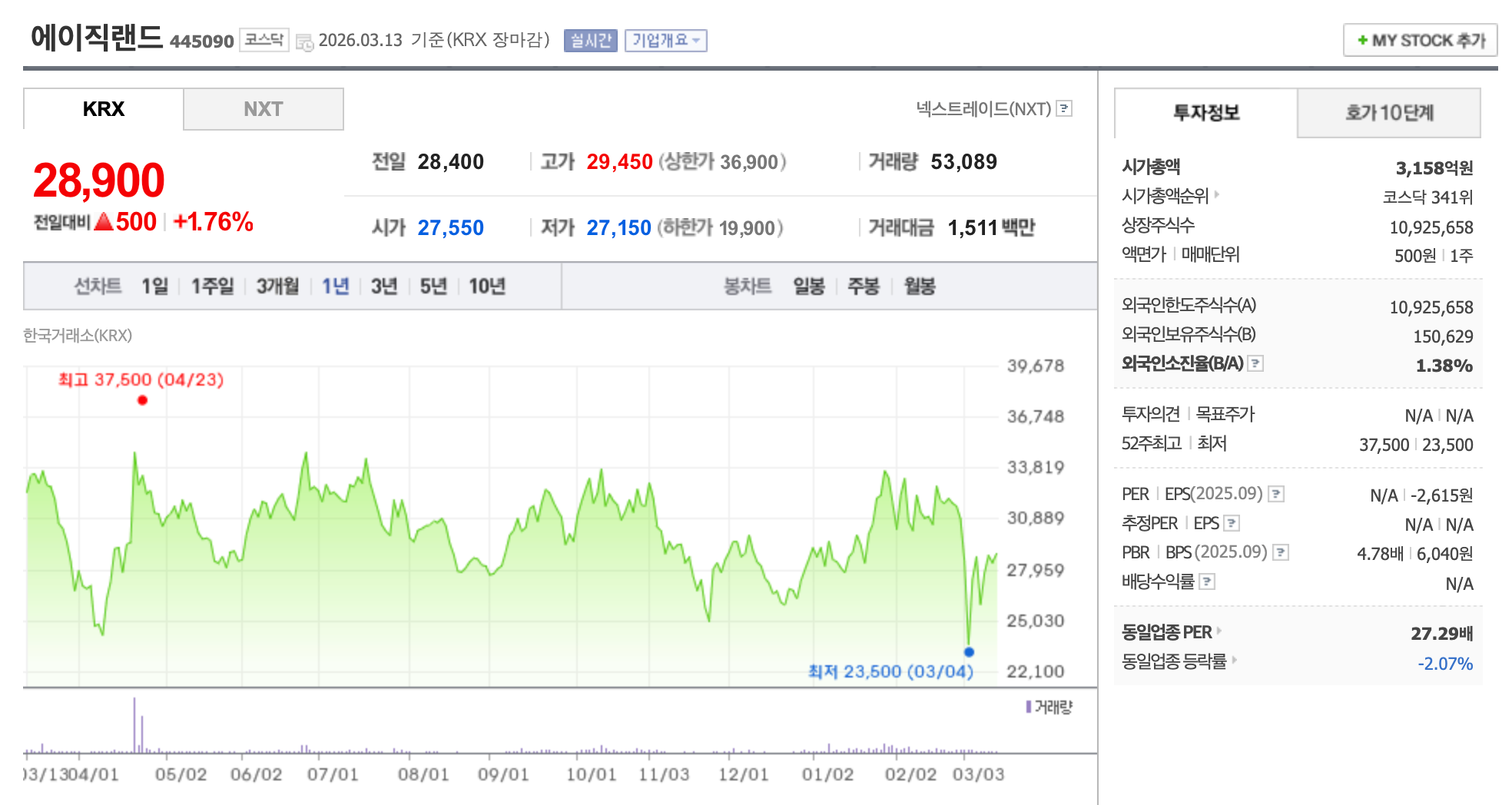Click the 에이직랜드 stock name heading

tap(97, 38)
